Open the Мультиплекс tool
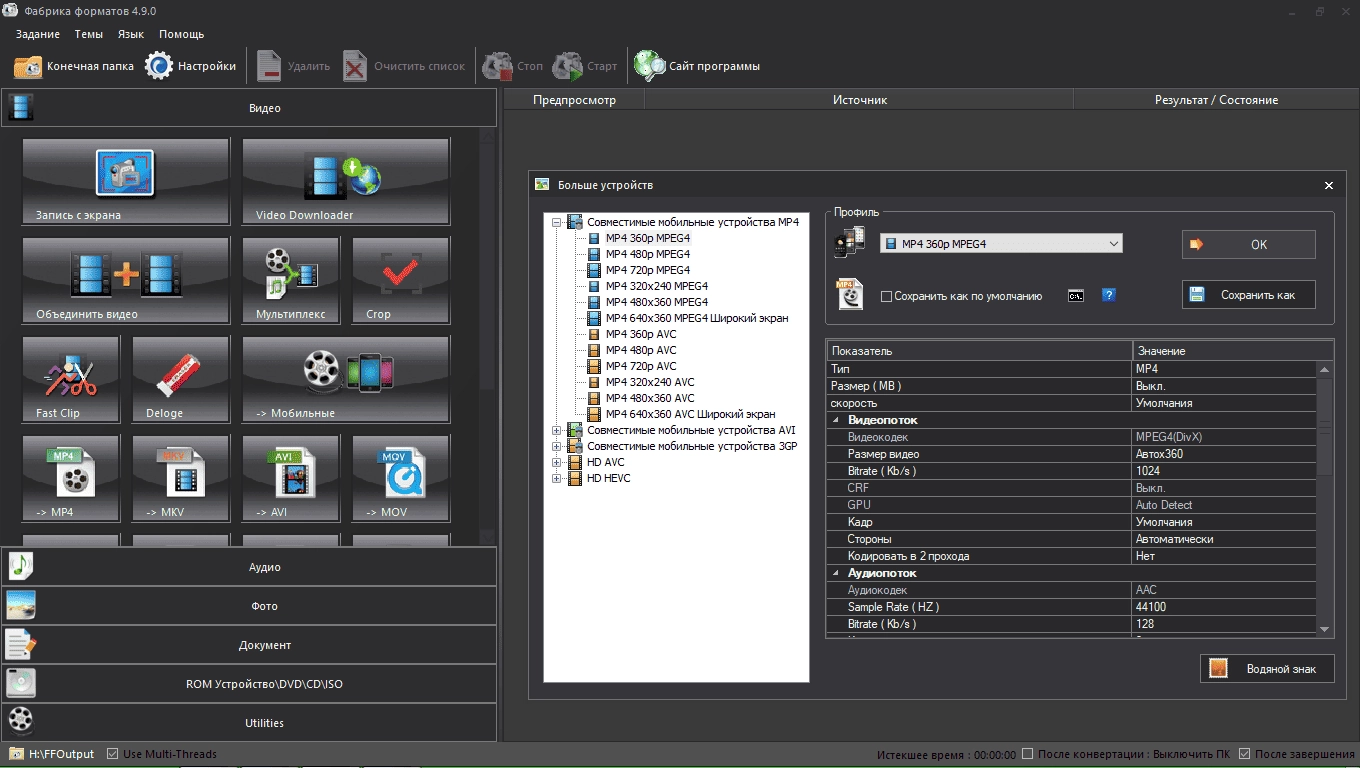Viewport: 1360px width, 768px height. point(291,280)
